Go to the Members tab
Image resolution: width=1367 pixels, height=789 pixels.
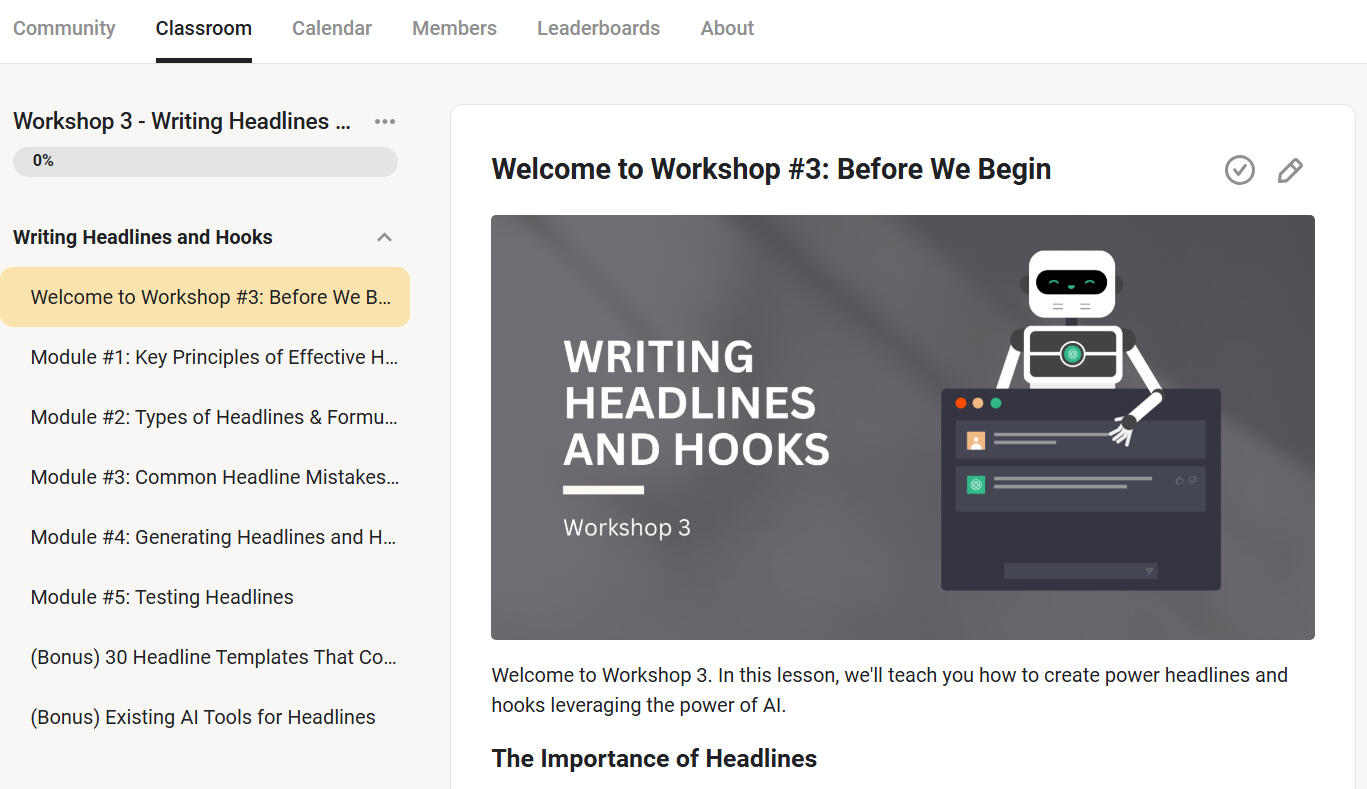(454, 28)
